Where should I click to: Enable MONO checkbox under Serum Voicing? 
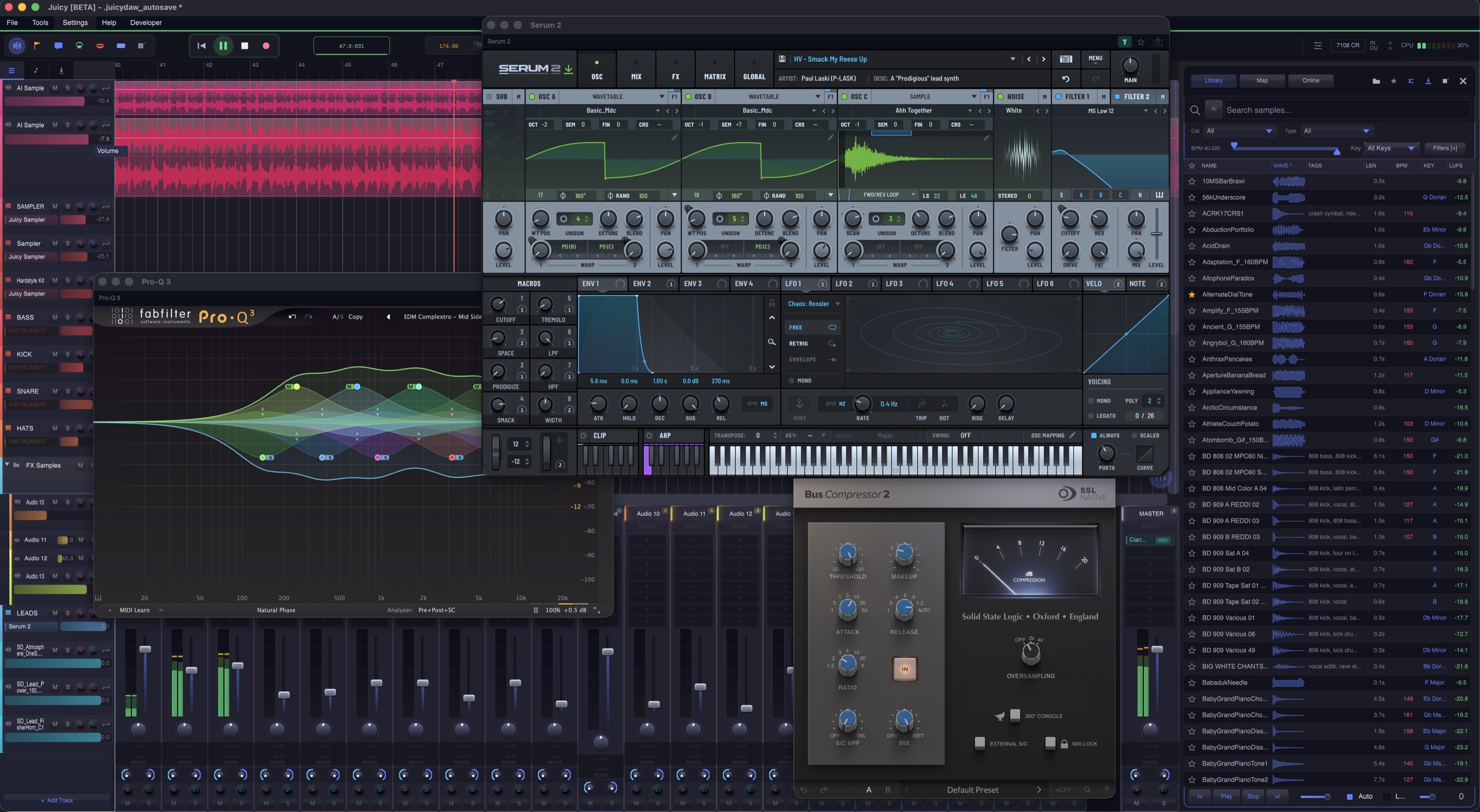1091,401
